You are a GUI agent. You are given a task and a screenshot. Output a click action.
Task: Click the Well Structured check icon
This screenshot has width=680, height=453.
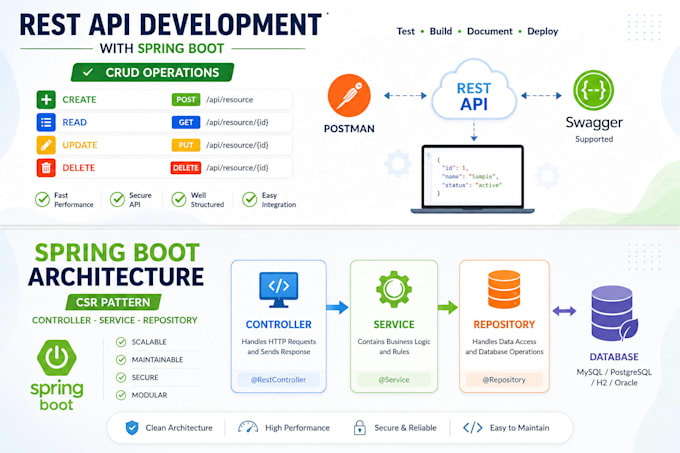click(179, 199)
